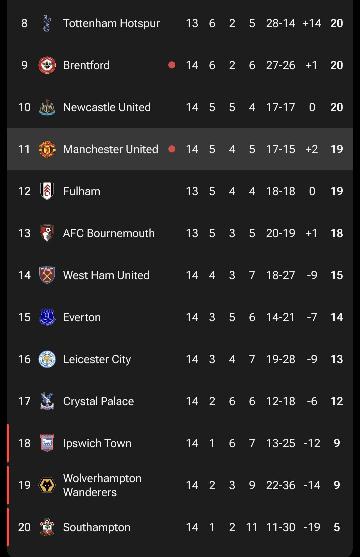This screenshot has height=557, width=360.
Task: Open Leicester City's 19-28 goals record
Action: tap(281, 359)
